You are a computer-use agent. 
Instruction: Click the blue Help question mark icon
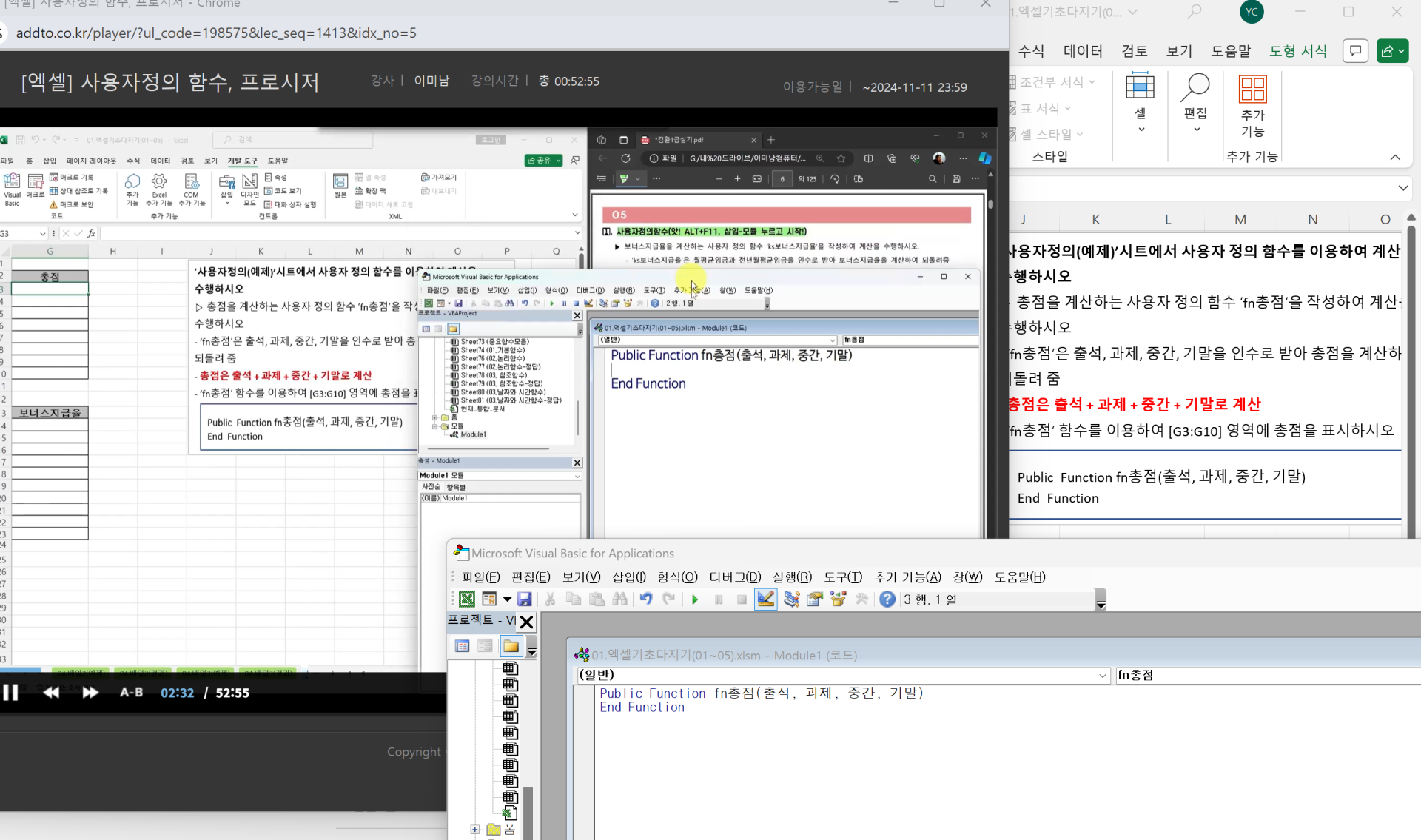(x=887, y=599)
